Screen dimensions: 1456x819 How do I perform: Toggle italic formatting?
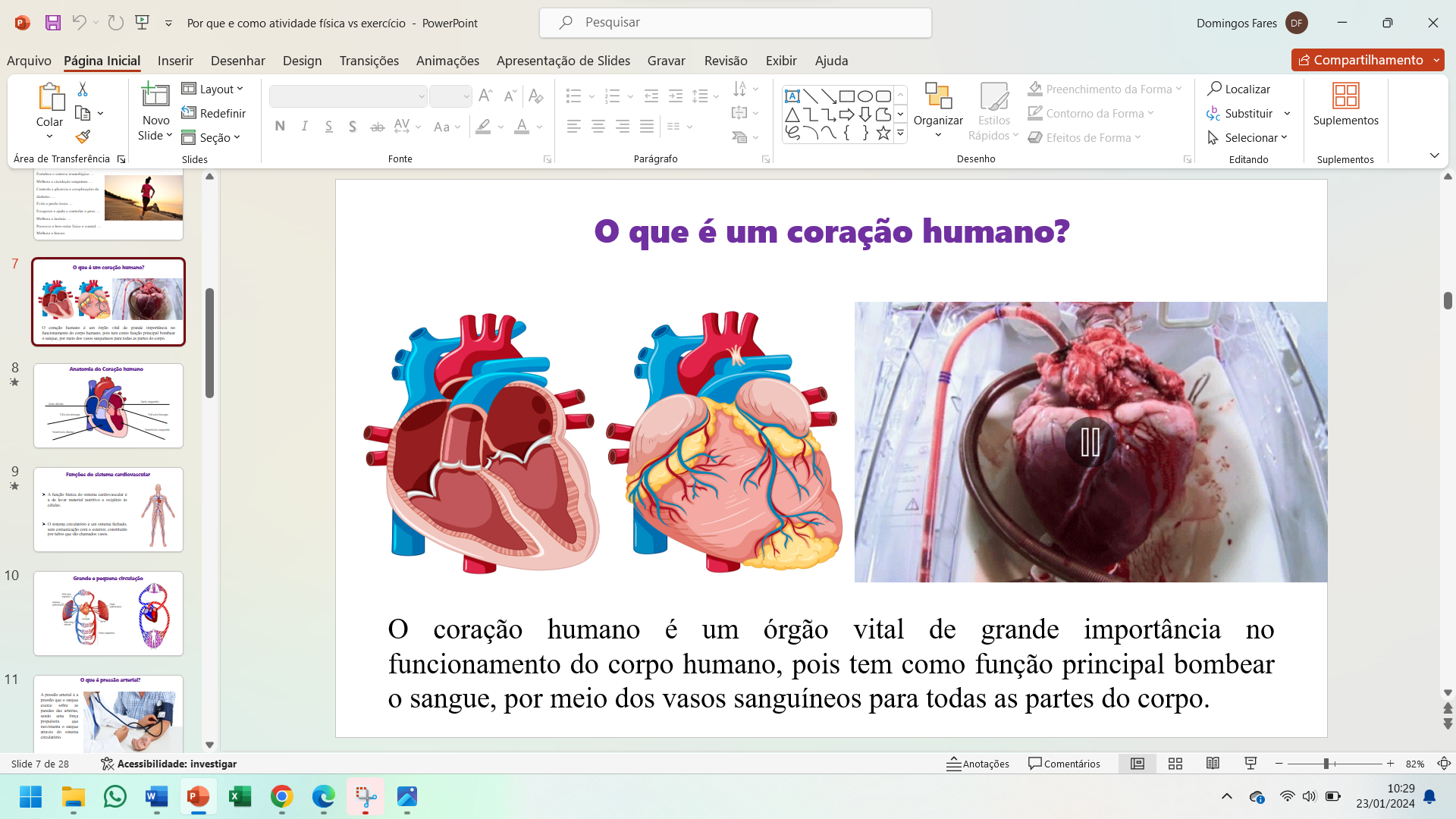click(304, 127)
